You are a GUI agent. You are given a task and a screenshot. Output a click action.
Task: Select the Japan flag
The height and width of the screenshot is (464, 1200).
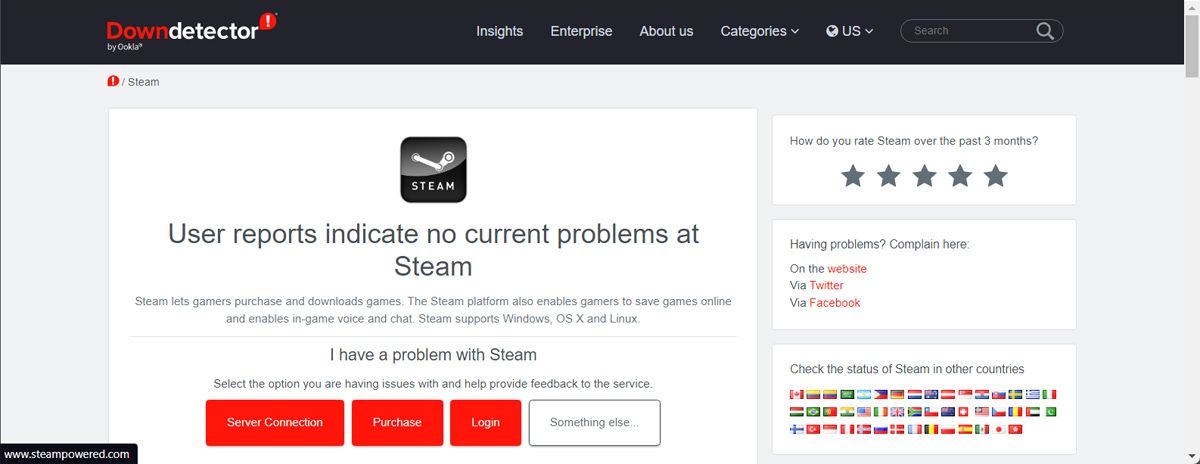999,429
